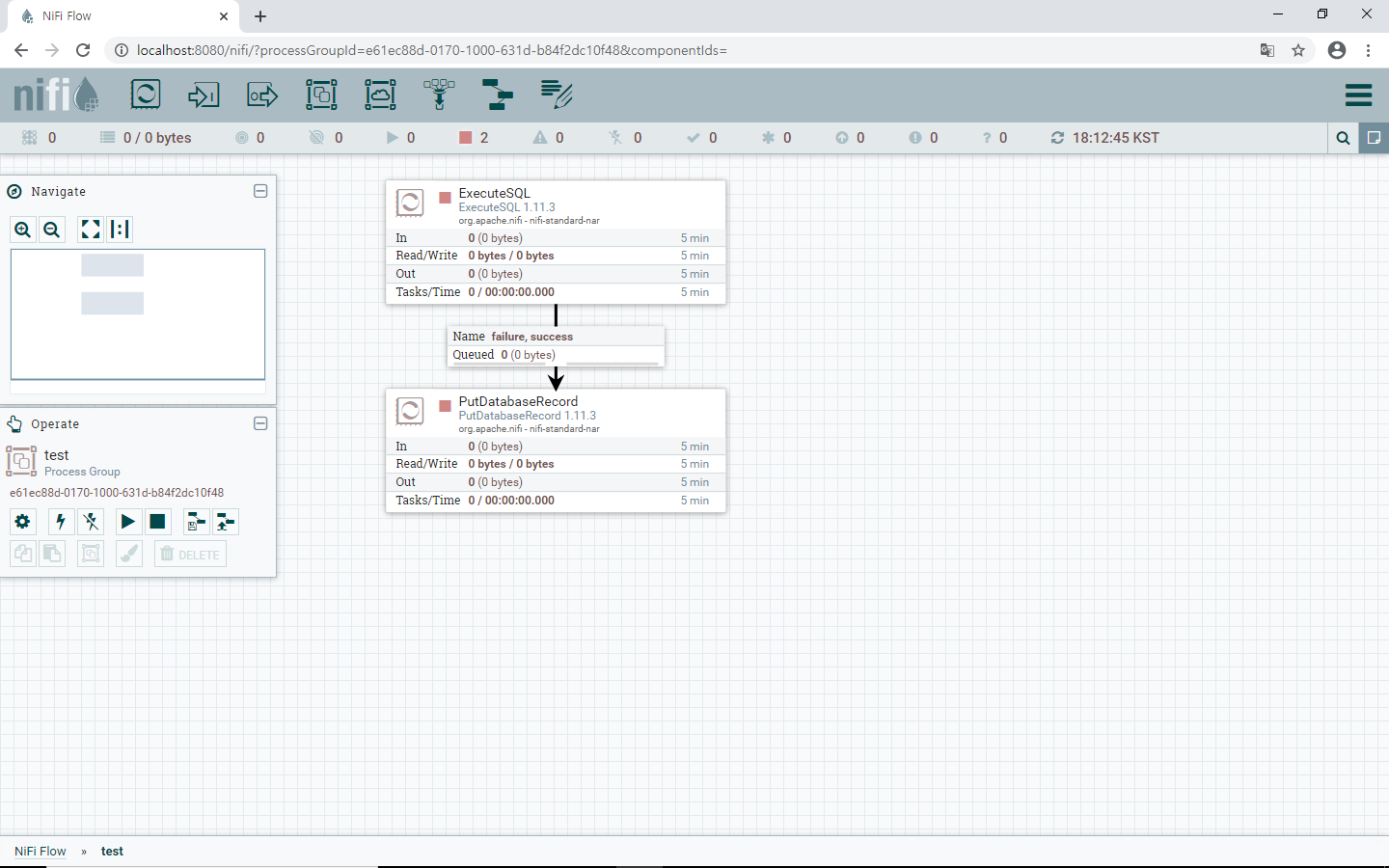1389x868 pixels.
Task: Click the translate page icon
Action: pos(1267,50)
